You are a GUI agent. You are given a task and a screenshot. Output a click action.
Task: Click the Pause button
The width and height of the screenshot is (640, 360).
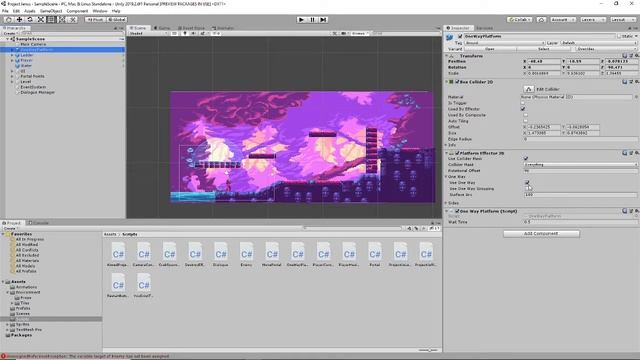(312, 20)
